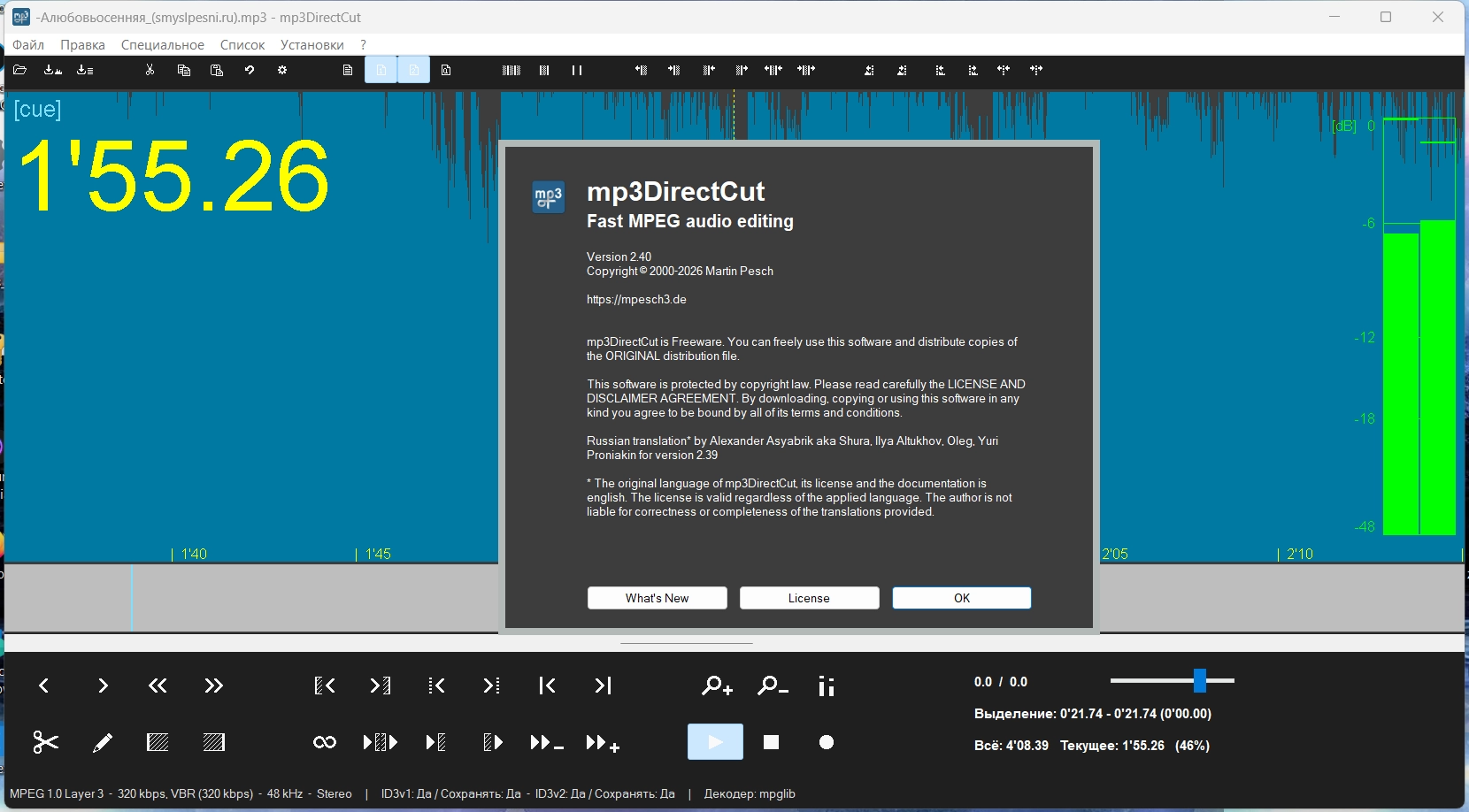The width and height of the screenshot is (1469, 812).
Task: Click the open file folder icon
Action: pos(19,70)
